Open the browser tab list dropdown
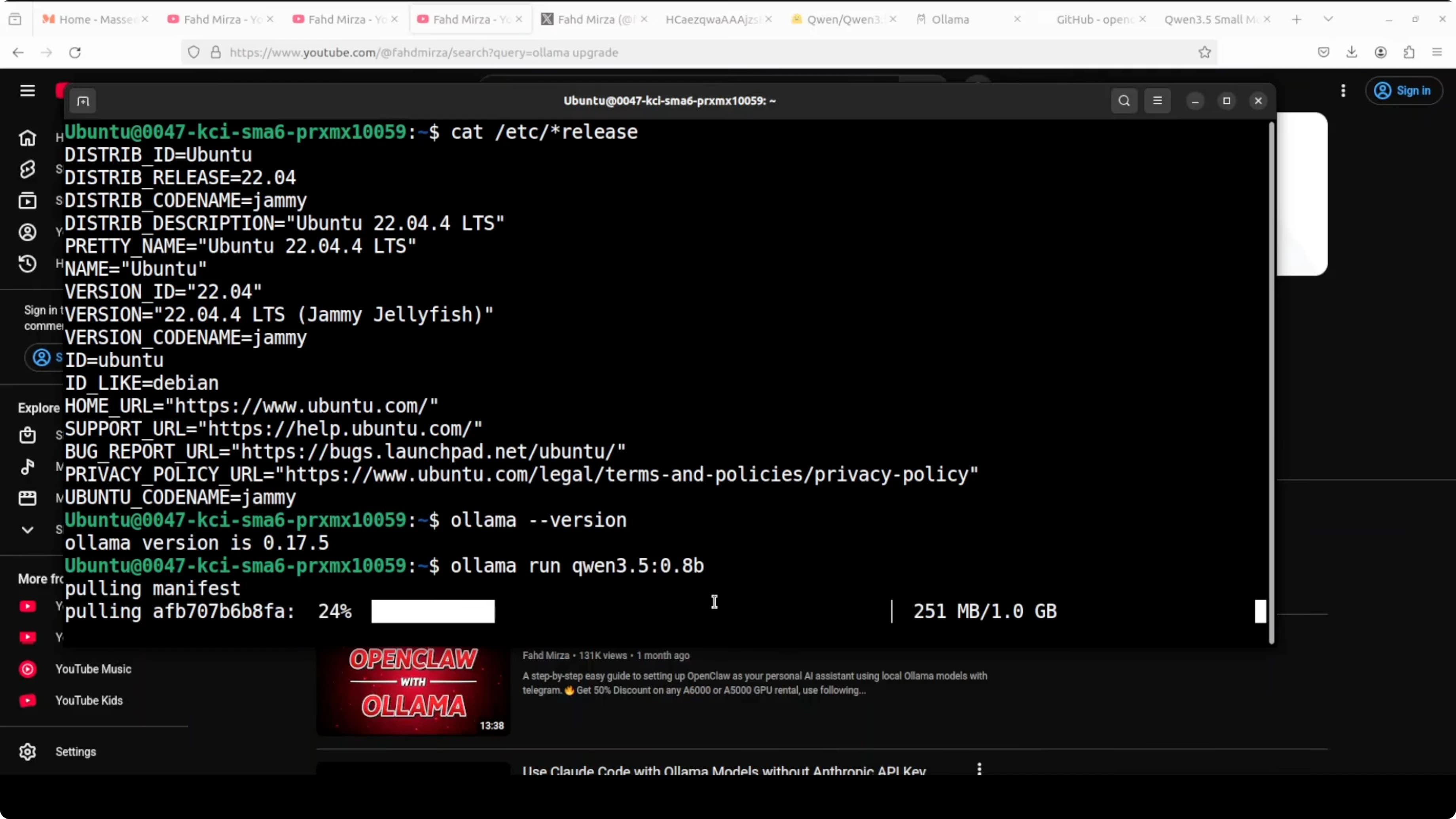The image size is (1456, 819). click(1329, 19)
